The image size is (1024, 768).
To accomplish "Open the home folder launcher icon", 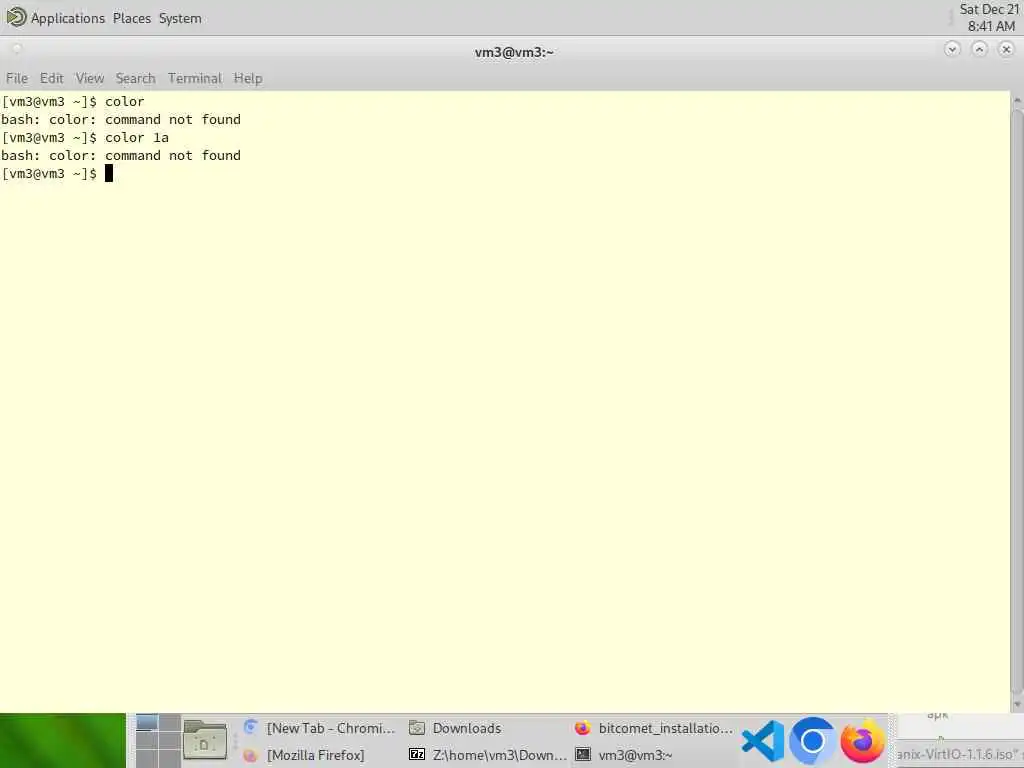I will pos(205,741).
